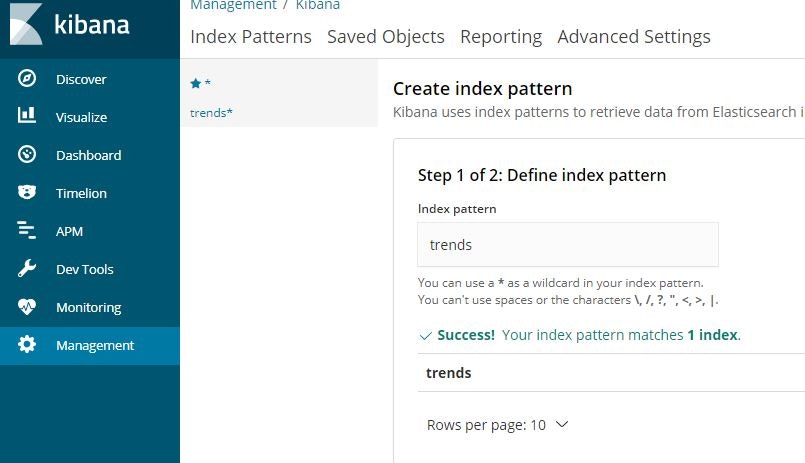
Task: Click the default star icon
Action: (x=195, y=83)
